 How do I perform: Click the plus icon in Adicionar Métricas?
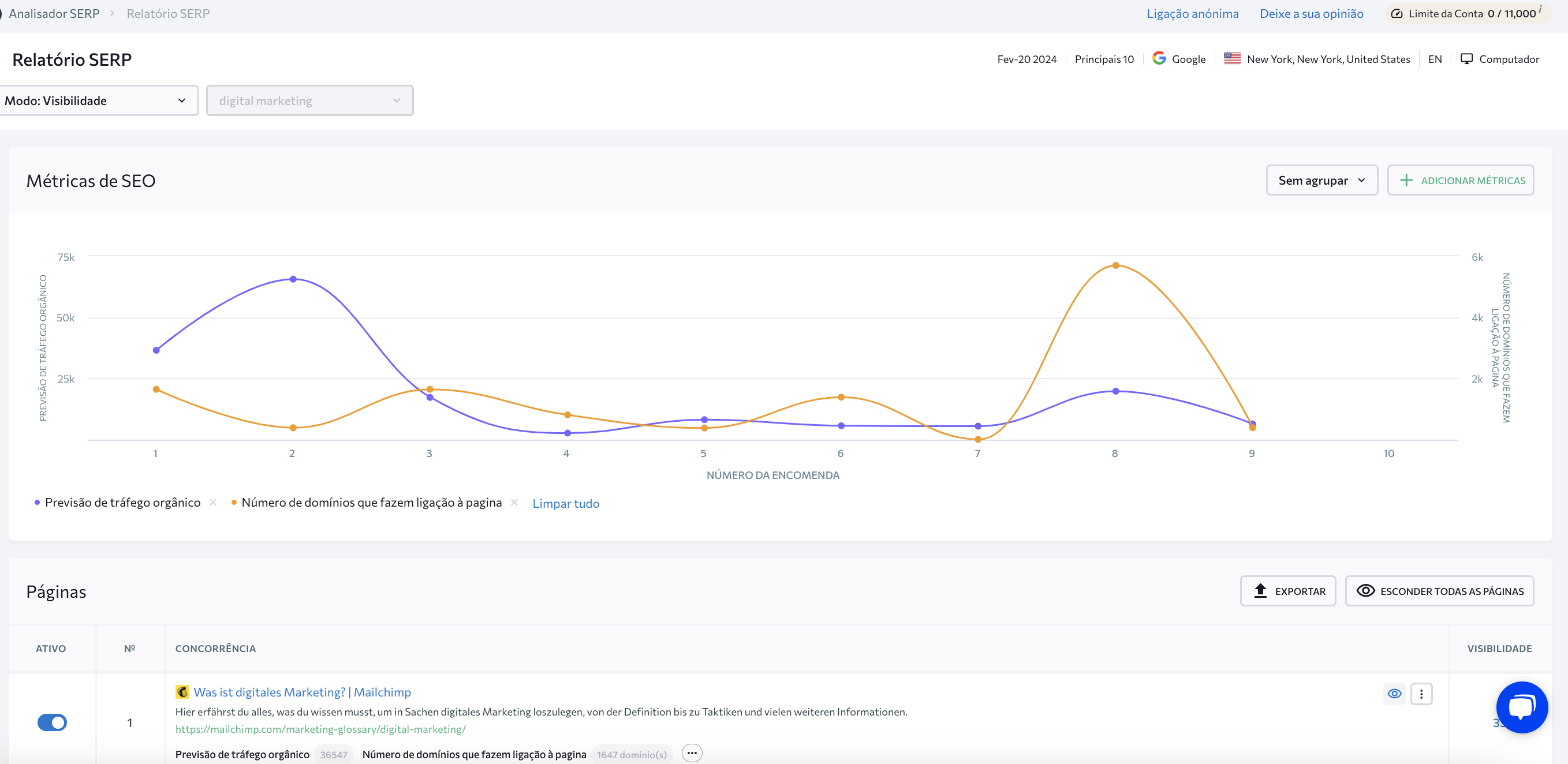coord(1406,180)
